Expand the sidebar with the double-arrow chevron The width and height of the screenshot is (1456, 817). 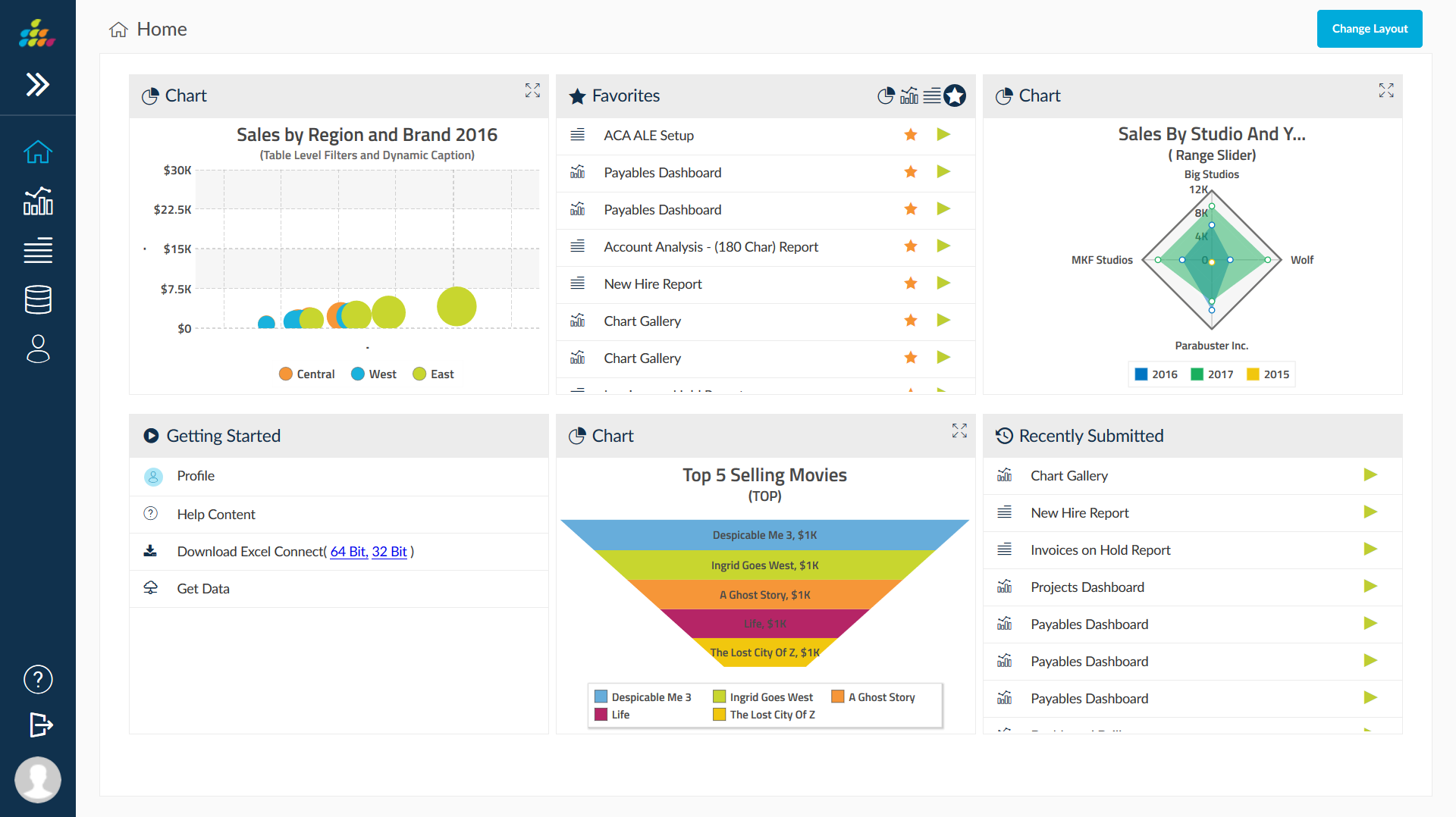36,85
